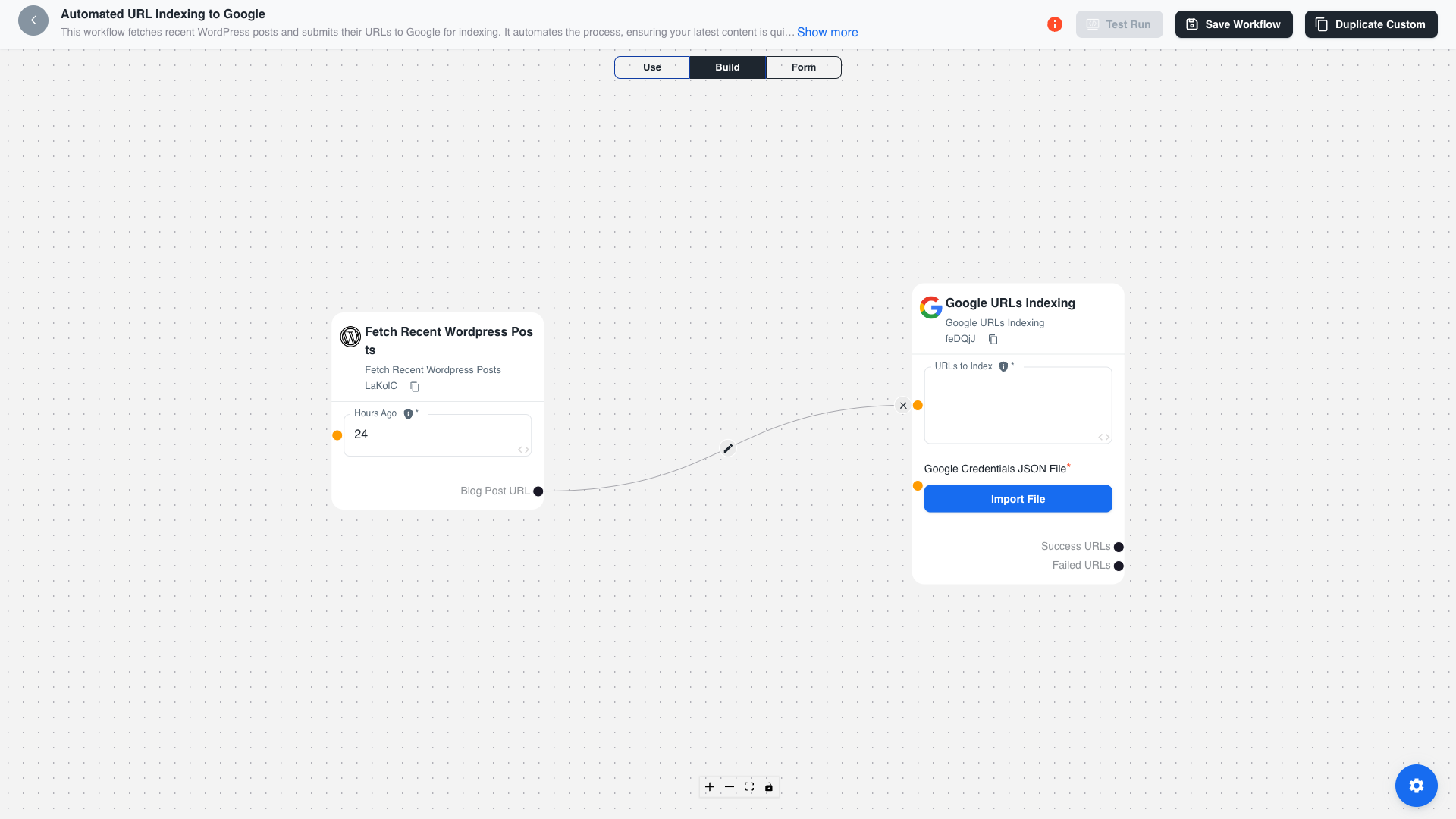
Task: Click inside the URLs to Index text area
Action: (x=1018, y=404)
